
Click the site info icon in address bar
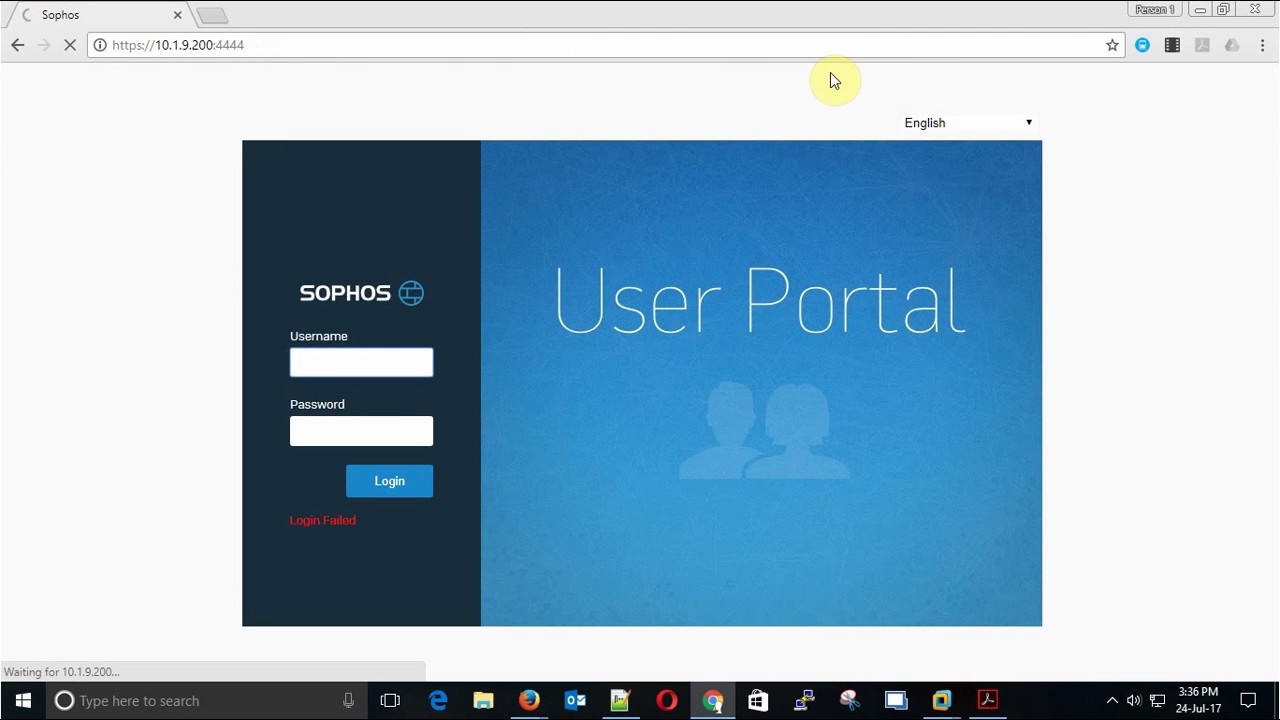pyautogui.click(x=100, y=45)
